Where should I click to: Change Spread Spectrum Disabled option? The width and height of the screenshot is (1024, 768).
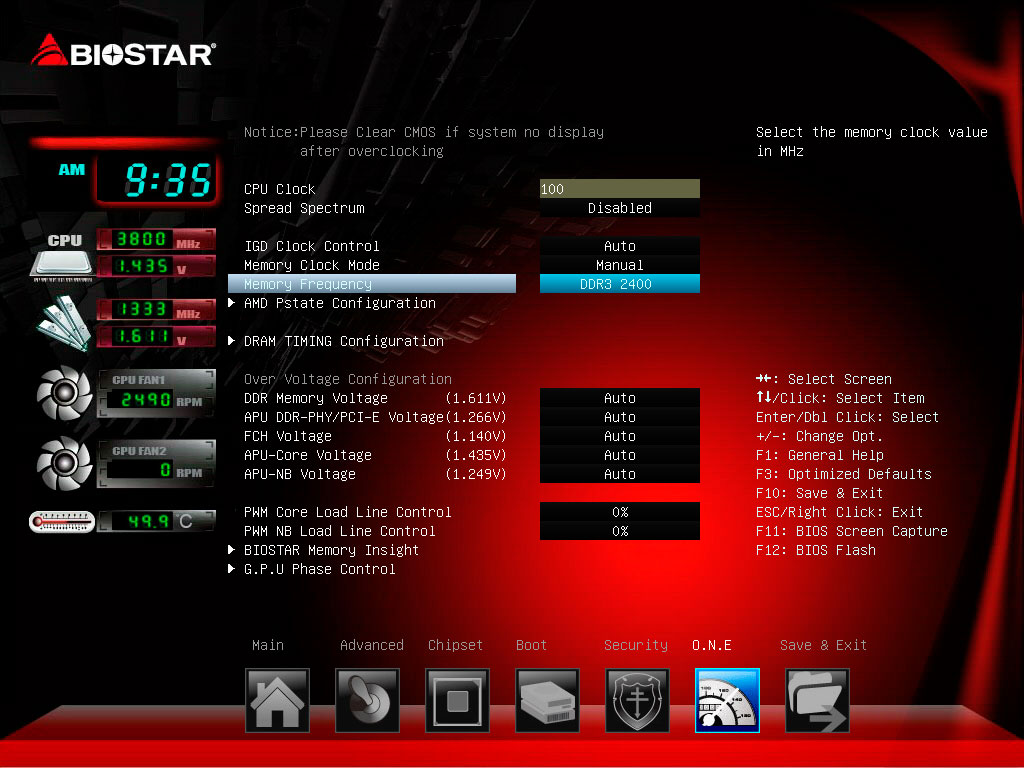tap(620, 208)
